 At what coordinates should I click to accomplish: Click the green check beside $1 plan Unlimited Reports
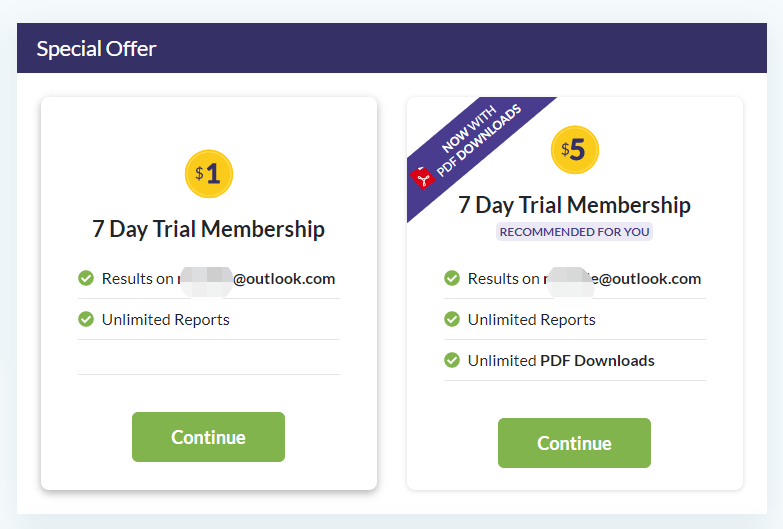[86, 319]
